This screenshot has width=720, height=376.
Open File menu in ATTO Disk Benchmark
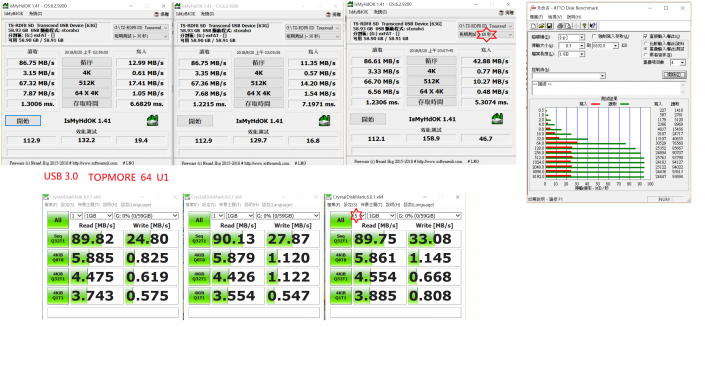536,17
